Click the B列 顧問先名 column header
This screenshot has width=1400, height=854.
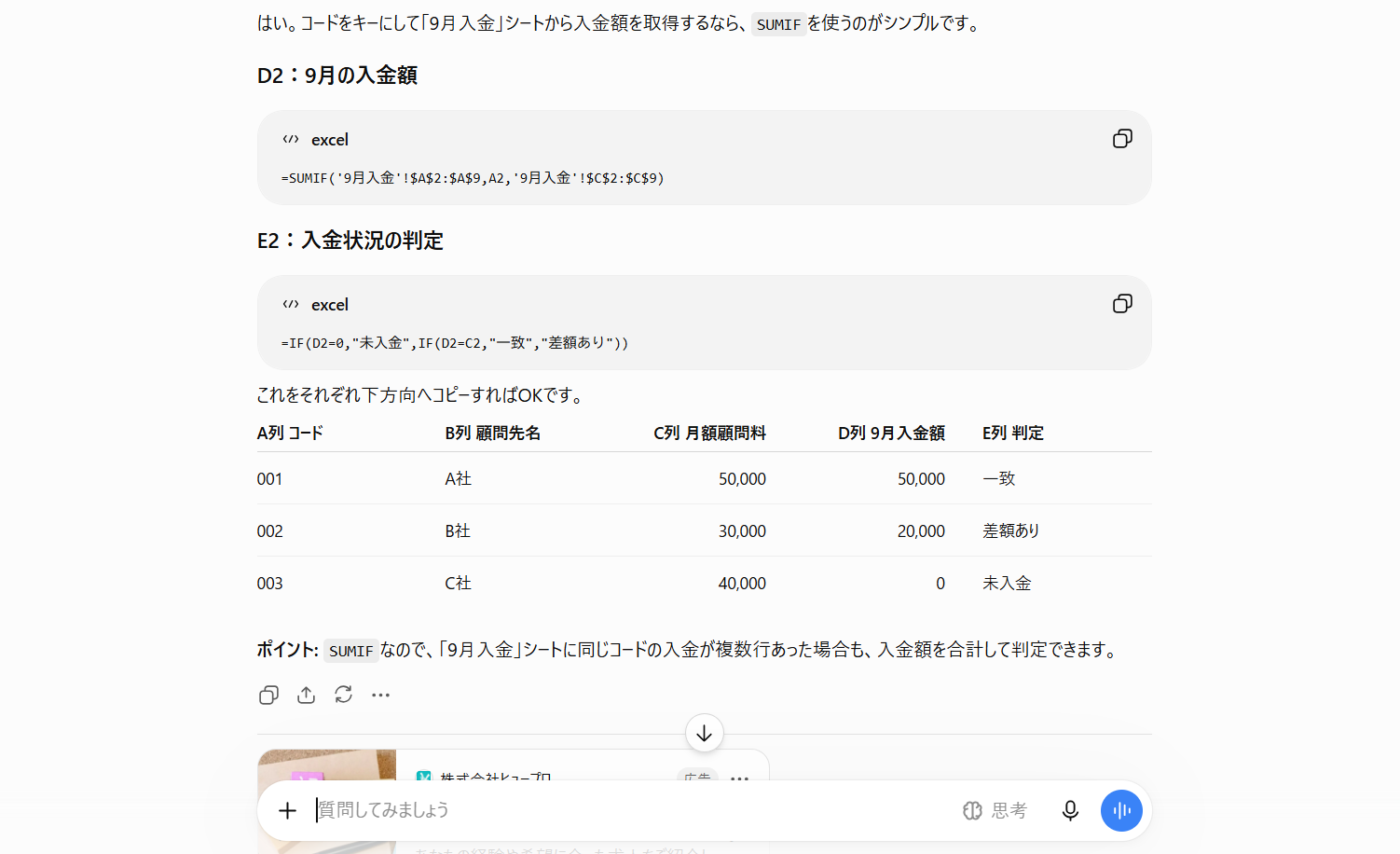pyautogui.click(x=492, y=433)
